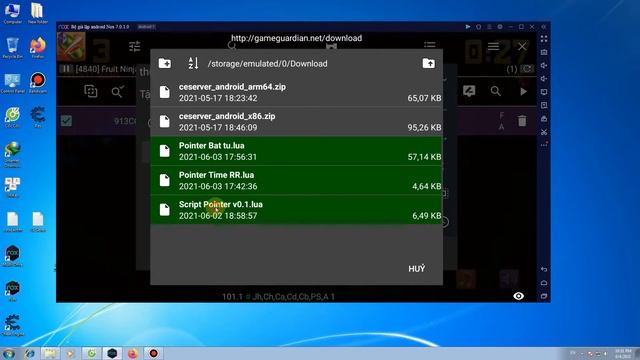Open GameGuardian filter settings sliders icon

tap(135, 47)
